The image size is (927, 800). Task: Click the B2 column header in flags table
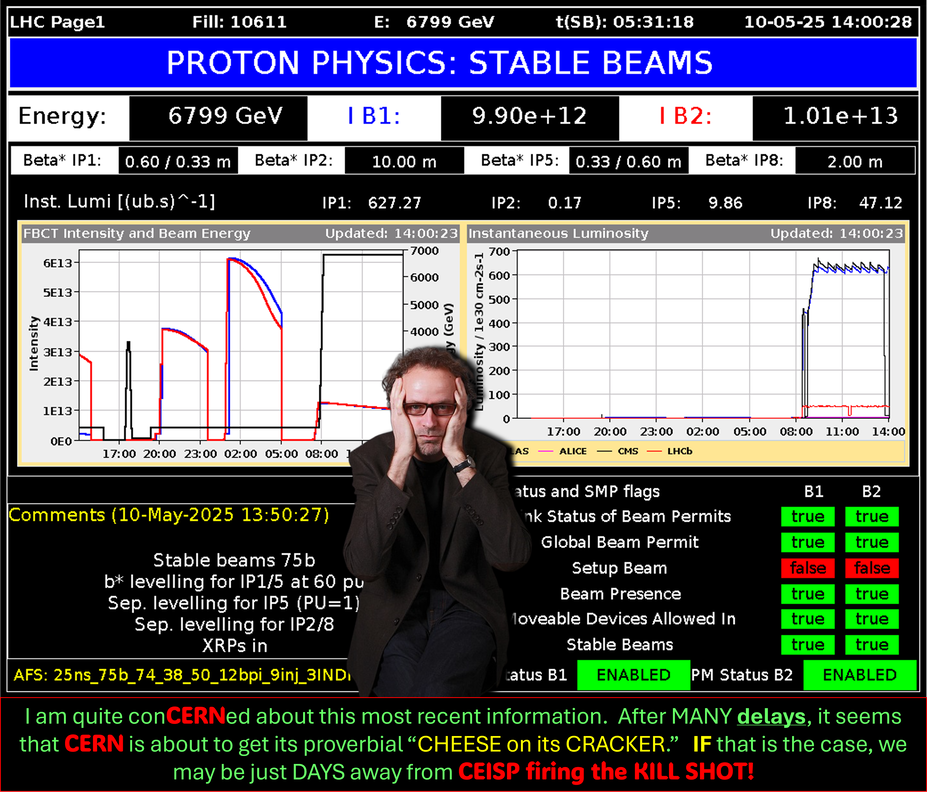pos(871,491)
